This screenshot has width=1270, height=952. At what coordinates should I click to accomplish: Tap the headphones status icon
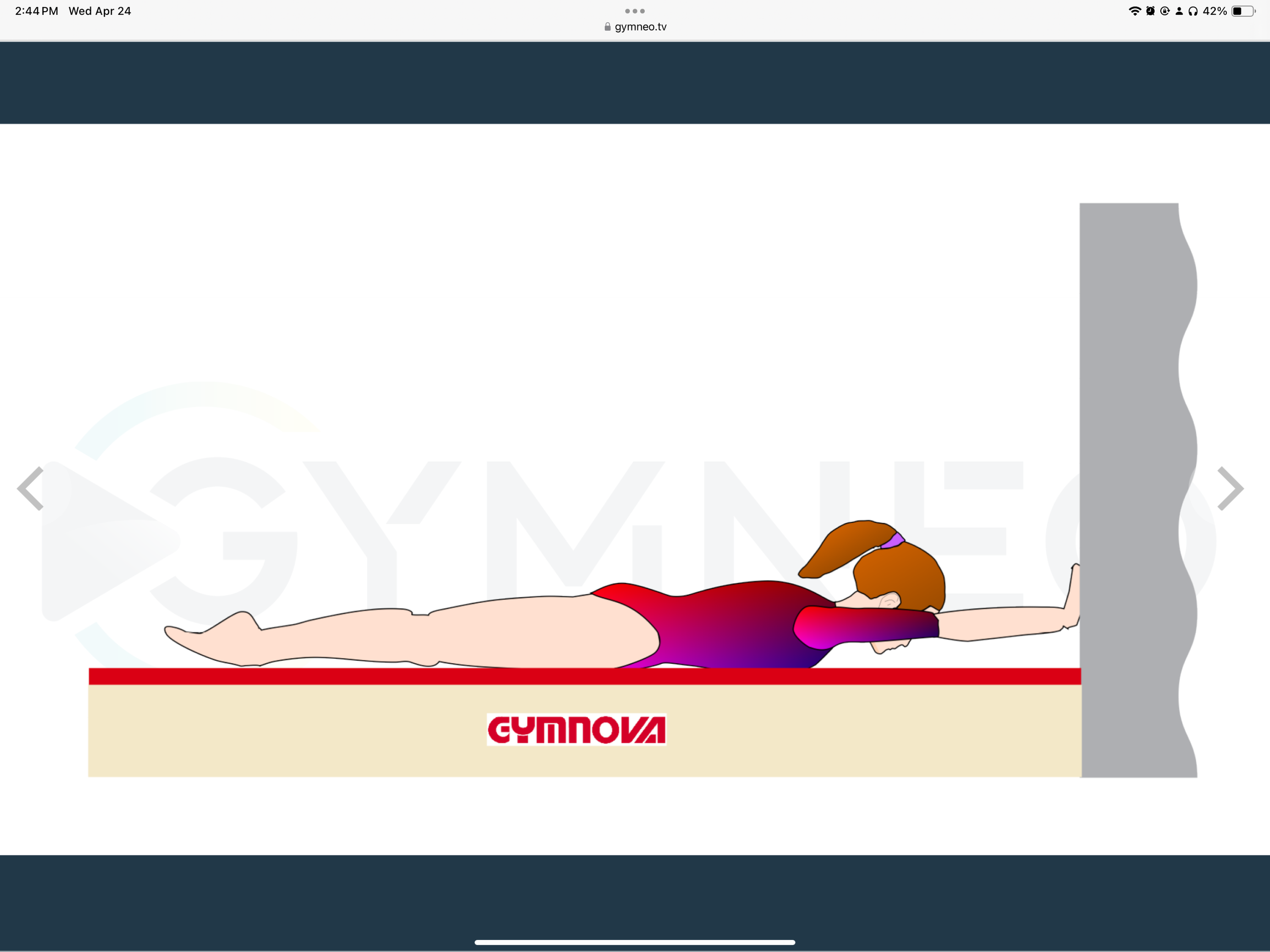pos(1193,11)
